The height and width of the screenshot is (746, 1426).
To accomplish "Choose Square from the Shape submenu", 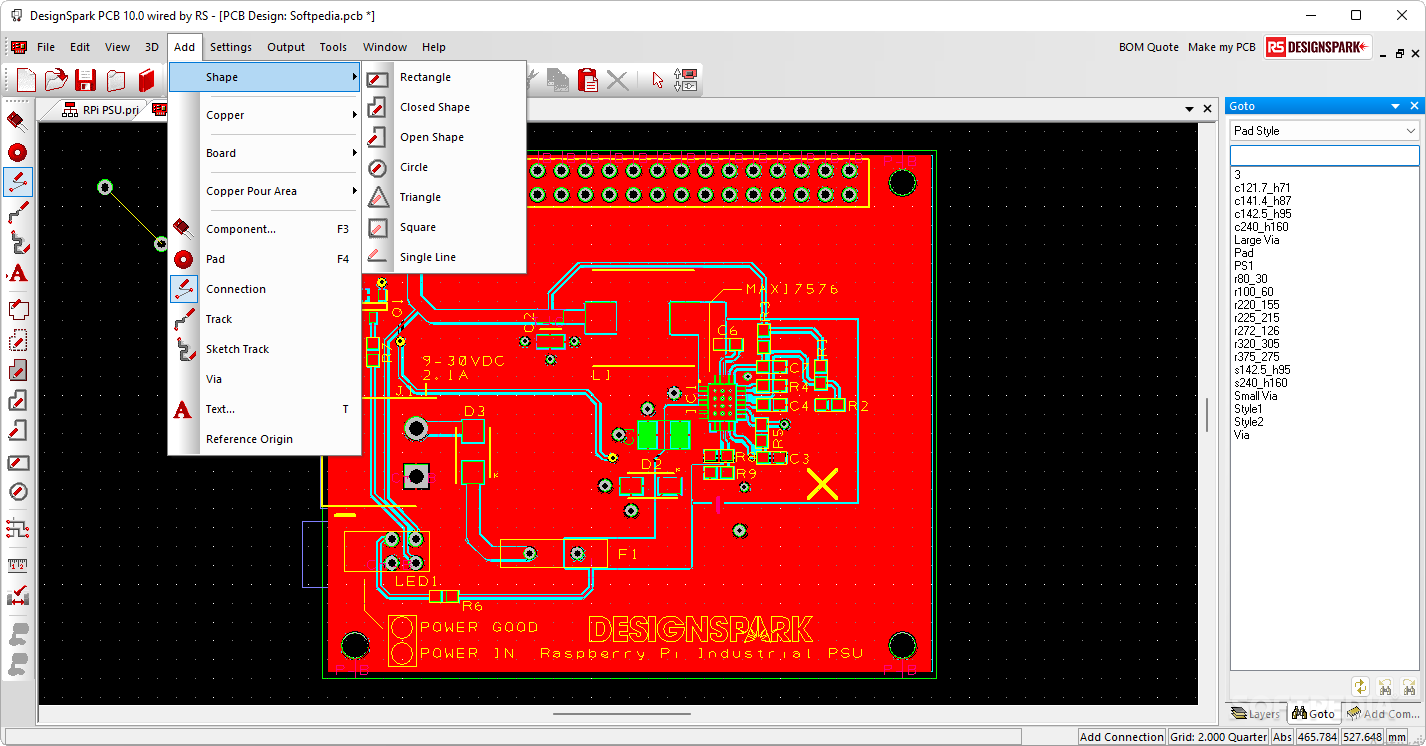I will pyautogui.click(x=444, y=227).
